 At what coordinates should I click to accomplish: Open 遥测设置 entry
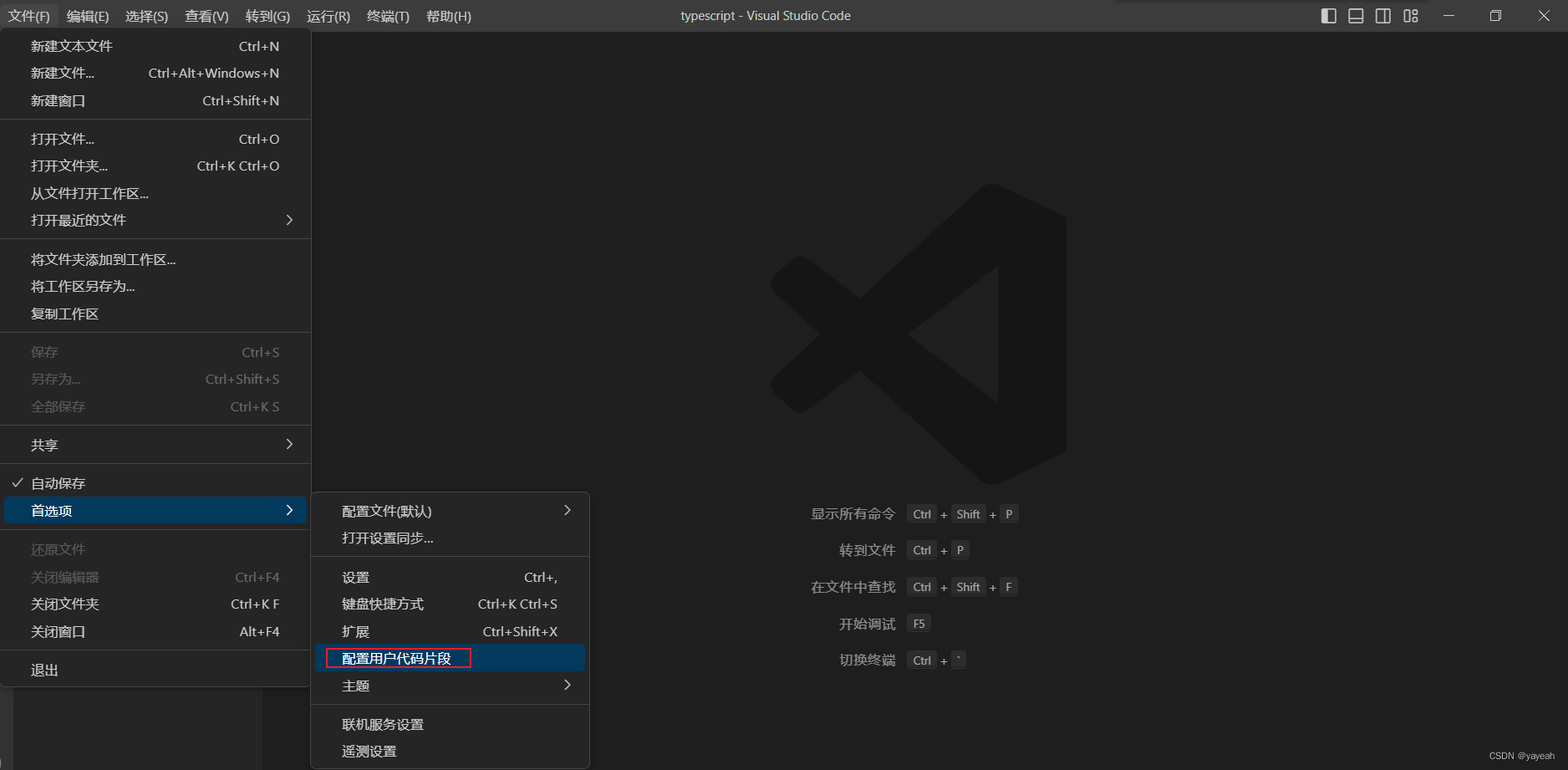click(450, 751)
